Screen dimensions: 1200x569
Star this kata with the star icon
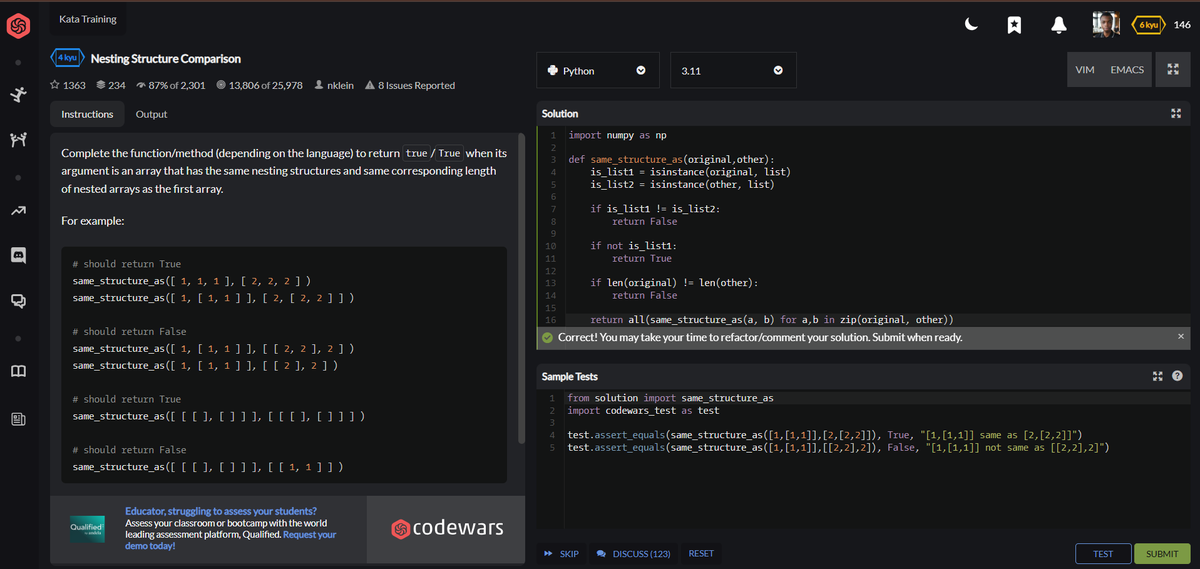click(55, 85)
